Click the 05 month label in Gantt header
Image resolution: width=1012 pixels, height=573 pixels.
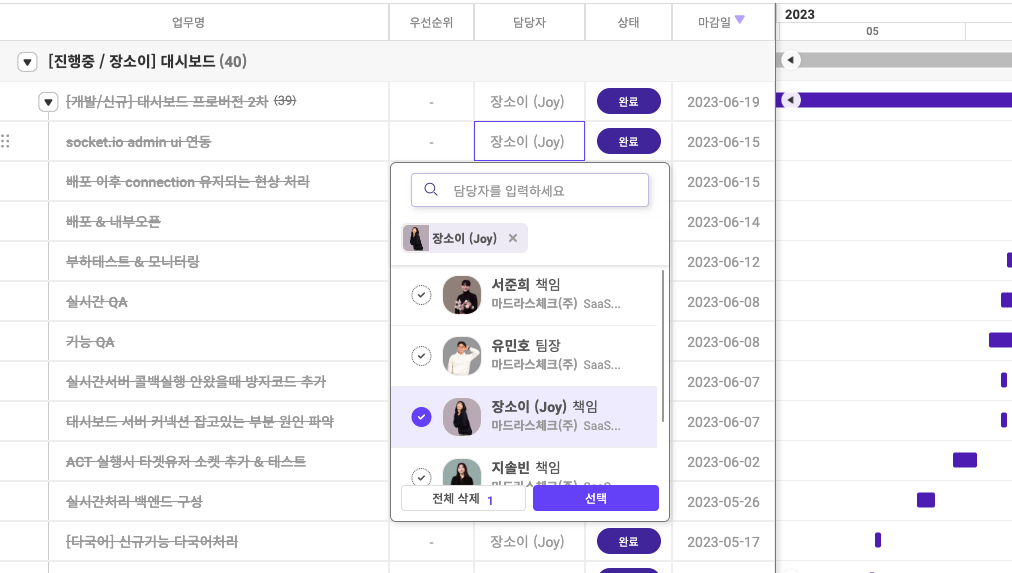(872, 31)
